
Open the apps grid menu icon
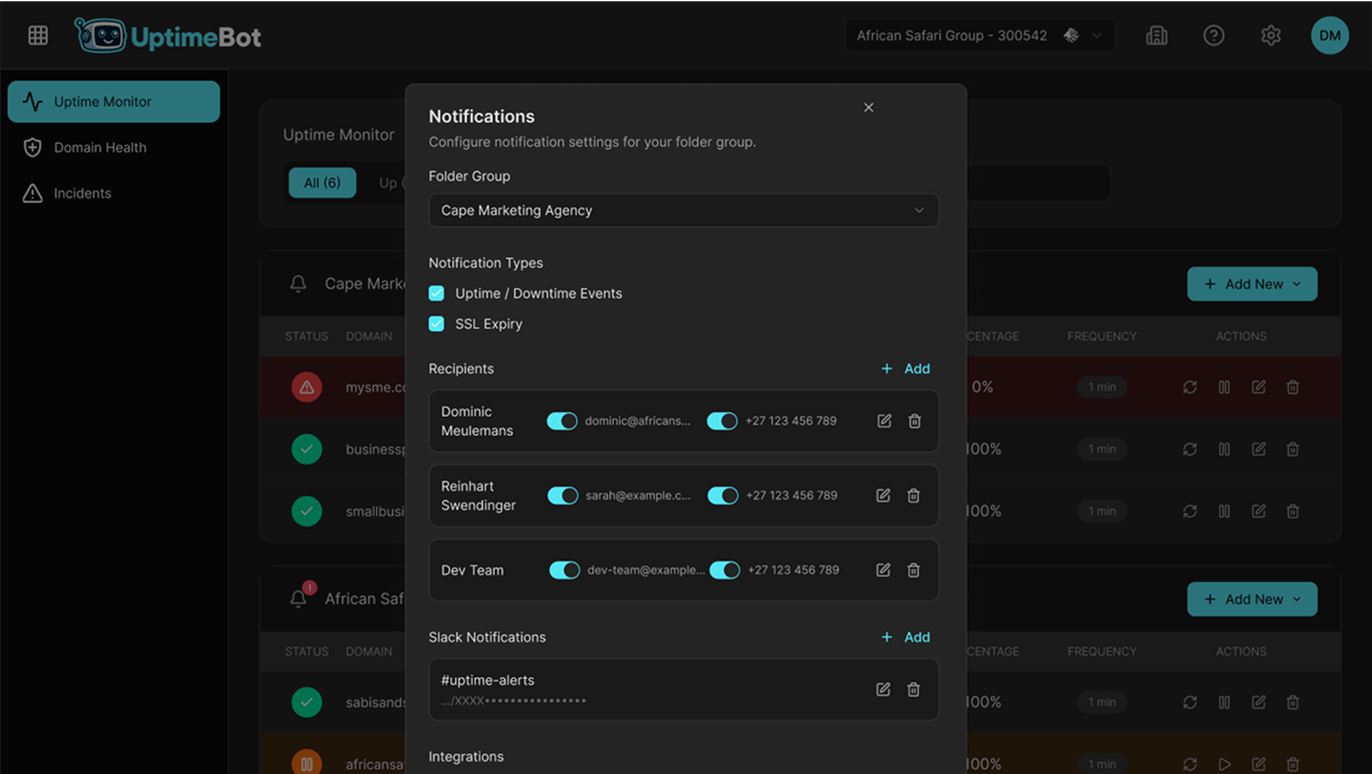point(38,36)
